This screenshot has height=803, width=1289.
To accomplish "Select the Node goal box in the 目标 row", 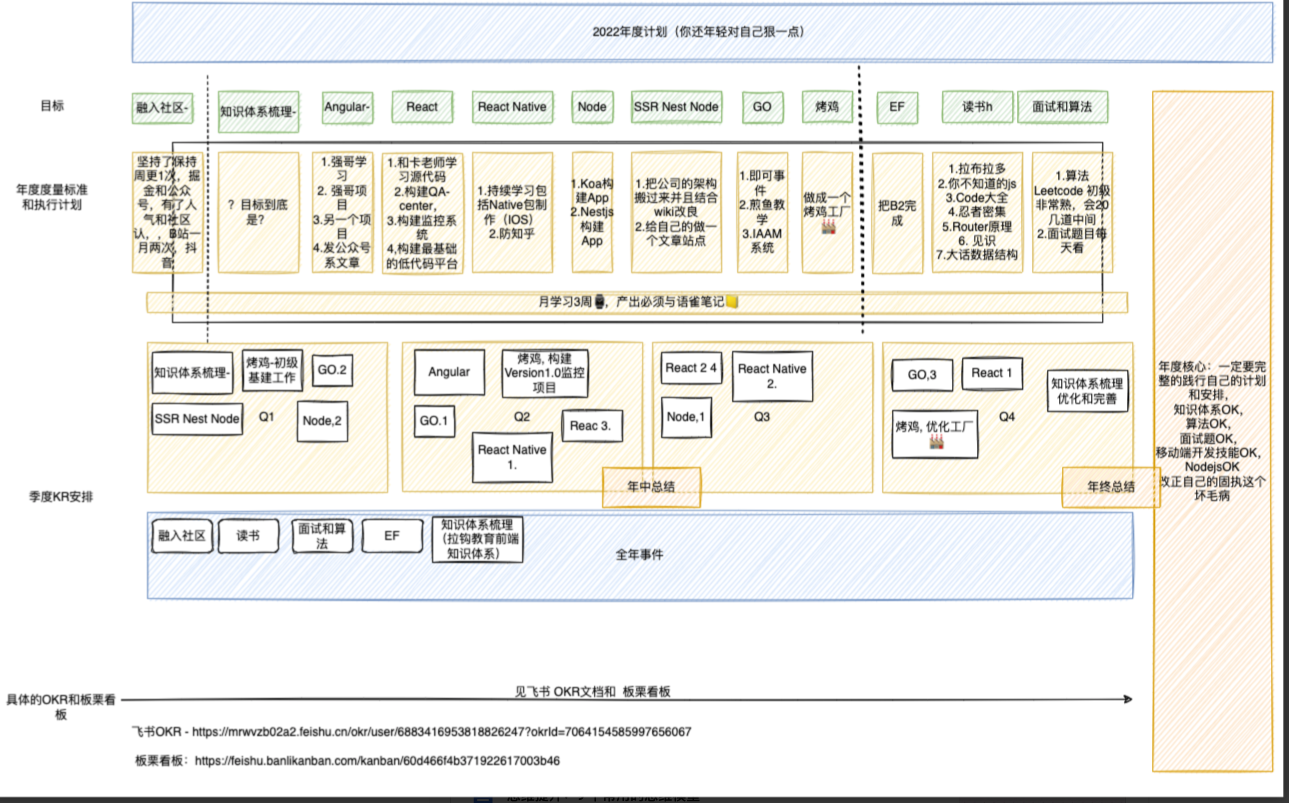I will tap(592, 107).
